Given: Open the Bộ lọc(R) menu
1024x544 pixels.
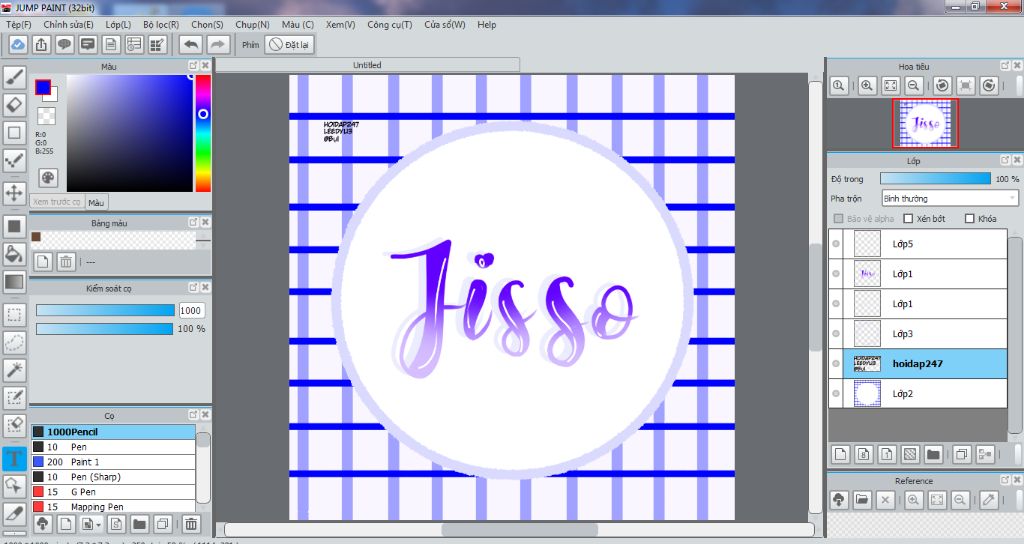Looking at the screenshot, I should tap(161, 25).
